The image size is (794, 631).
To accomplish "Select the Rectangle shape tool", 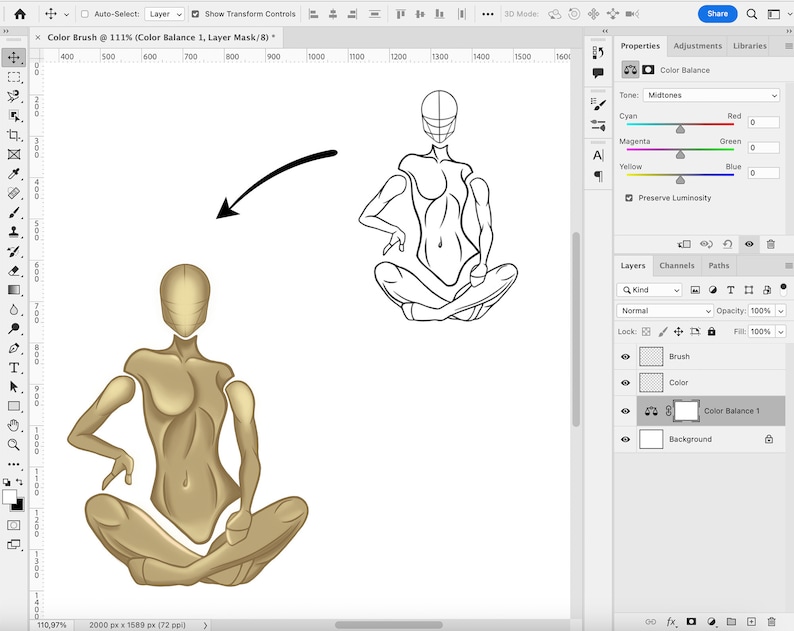I will pyautogui.click(x=14, y=406).
